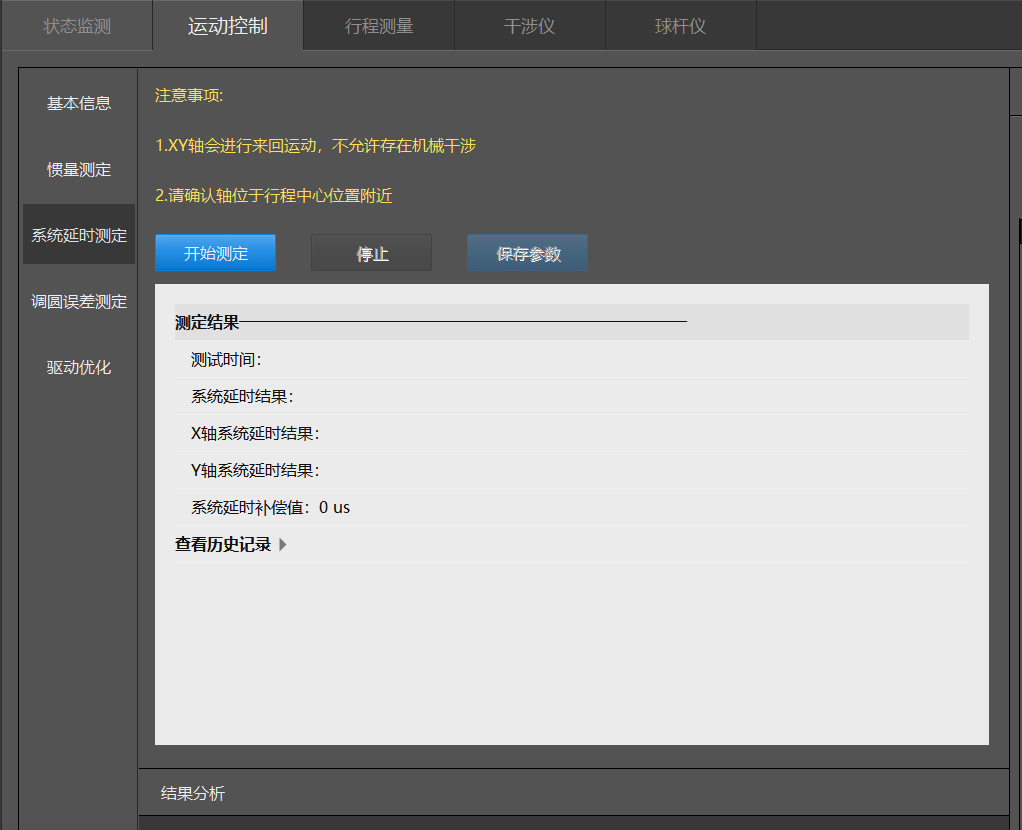
Task: Click the X轴系统延时结果 row
Action: coord(572,434)
